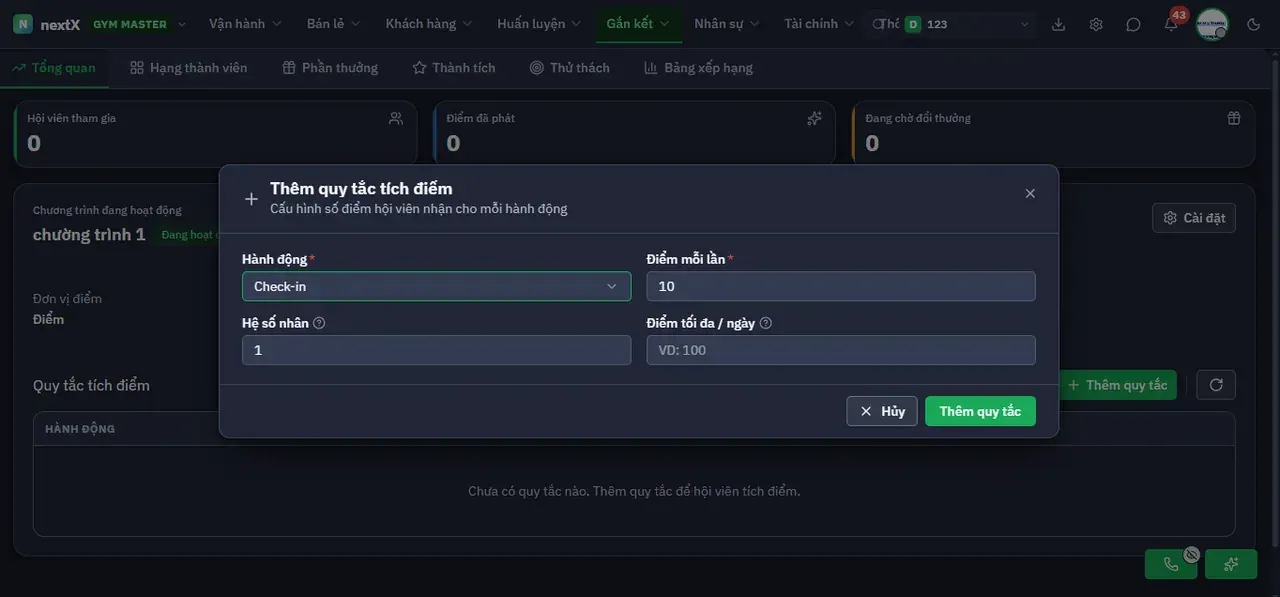Image resolution: width=1280 pixels, height=597 pixels.
Task: Click the user profile avatar
Action: pos(1212,24)
